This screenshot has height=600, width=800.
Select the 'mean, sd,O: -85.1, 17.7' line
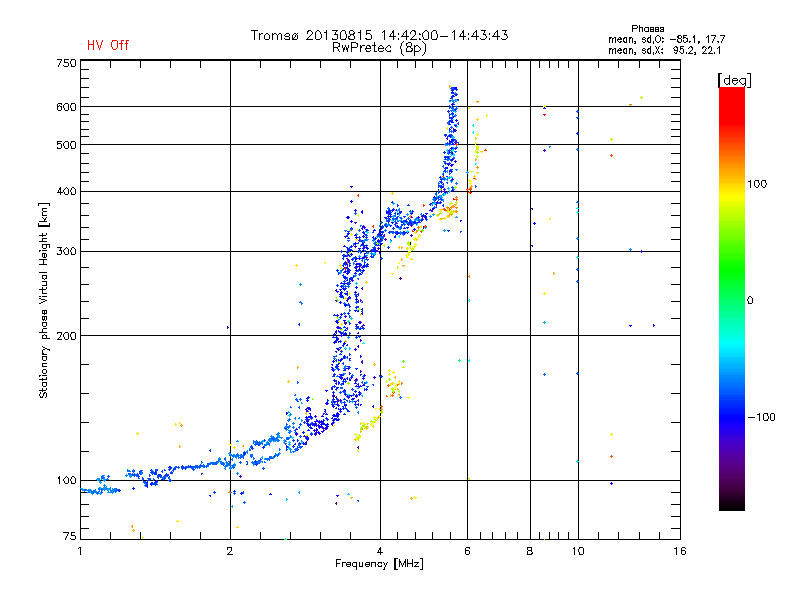point(666,39)
